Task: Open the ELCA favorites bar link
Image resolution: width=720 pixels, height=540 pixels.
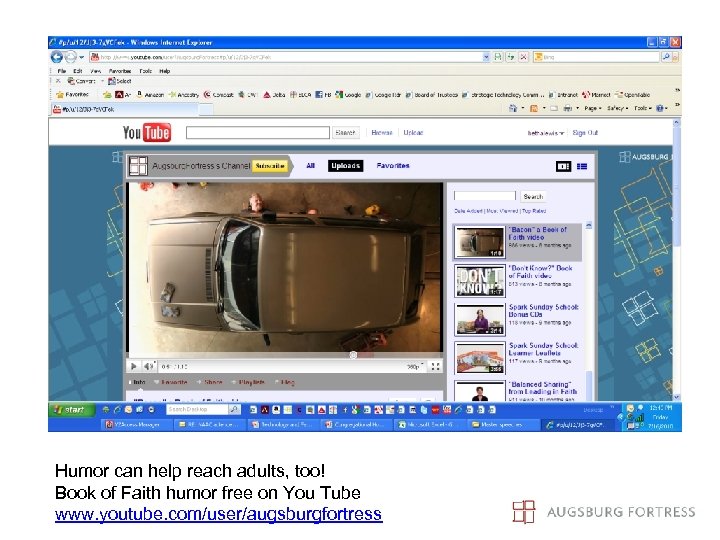Action: [300, 95]
